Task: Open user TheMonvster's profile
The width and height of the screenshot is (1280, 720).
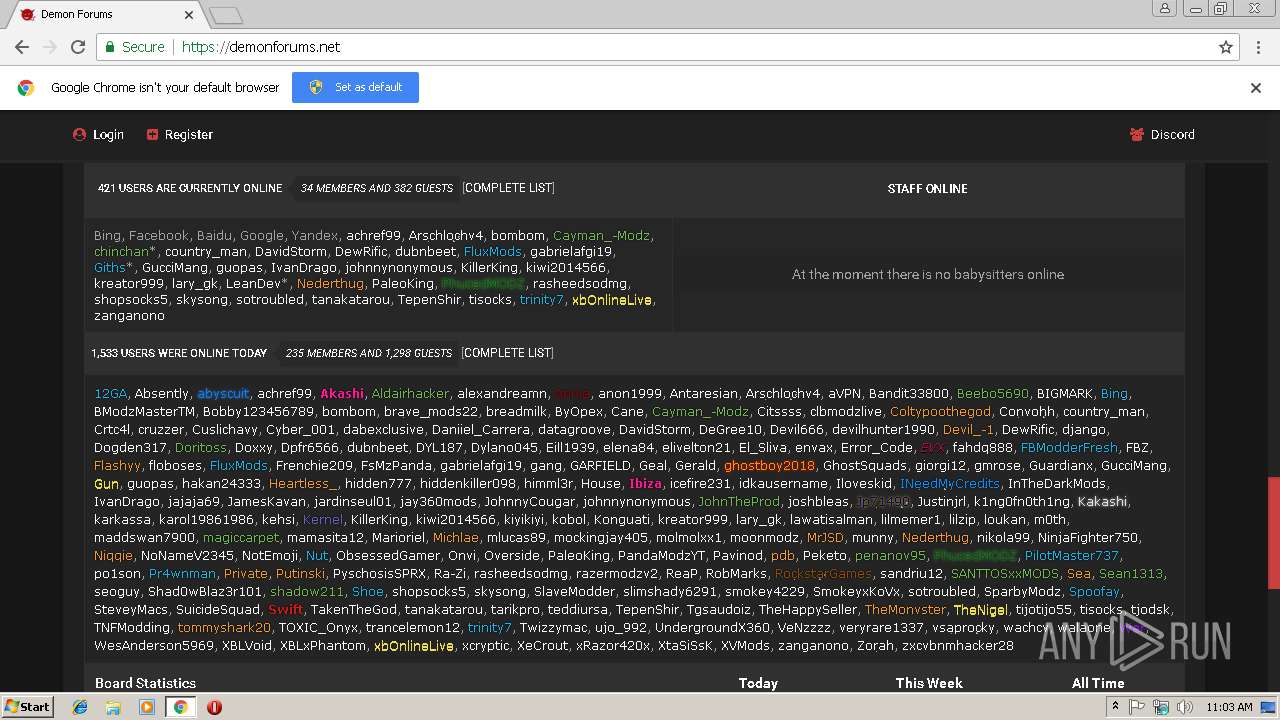Action: click(x=905, y=610)
